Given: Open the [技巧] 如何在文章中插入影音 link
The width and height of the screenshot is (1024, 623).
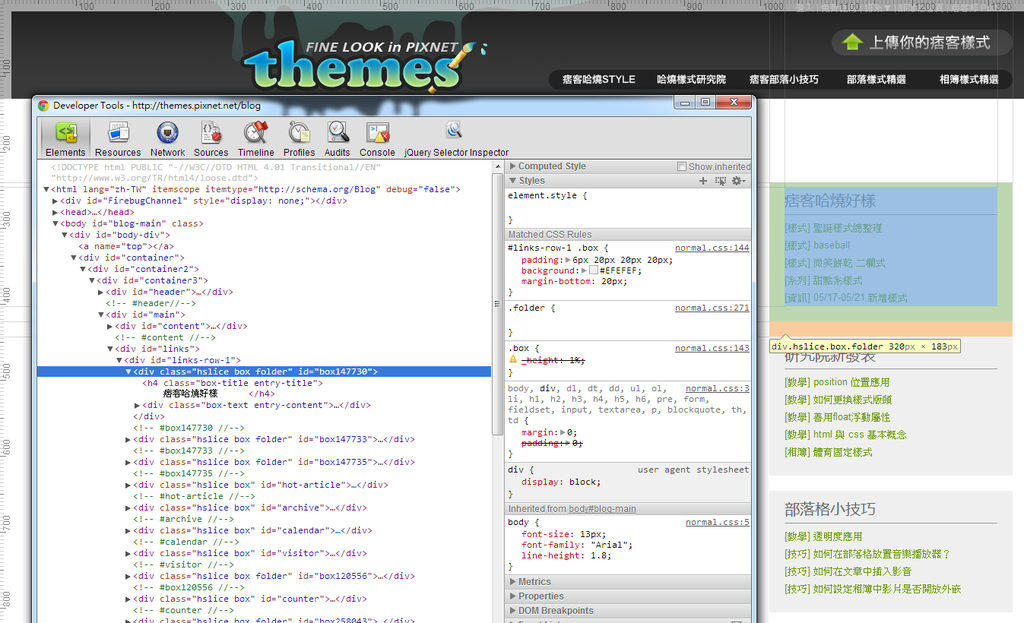Looking at the screenshot, I should point(848,571).
